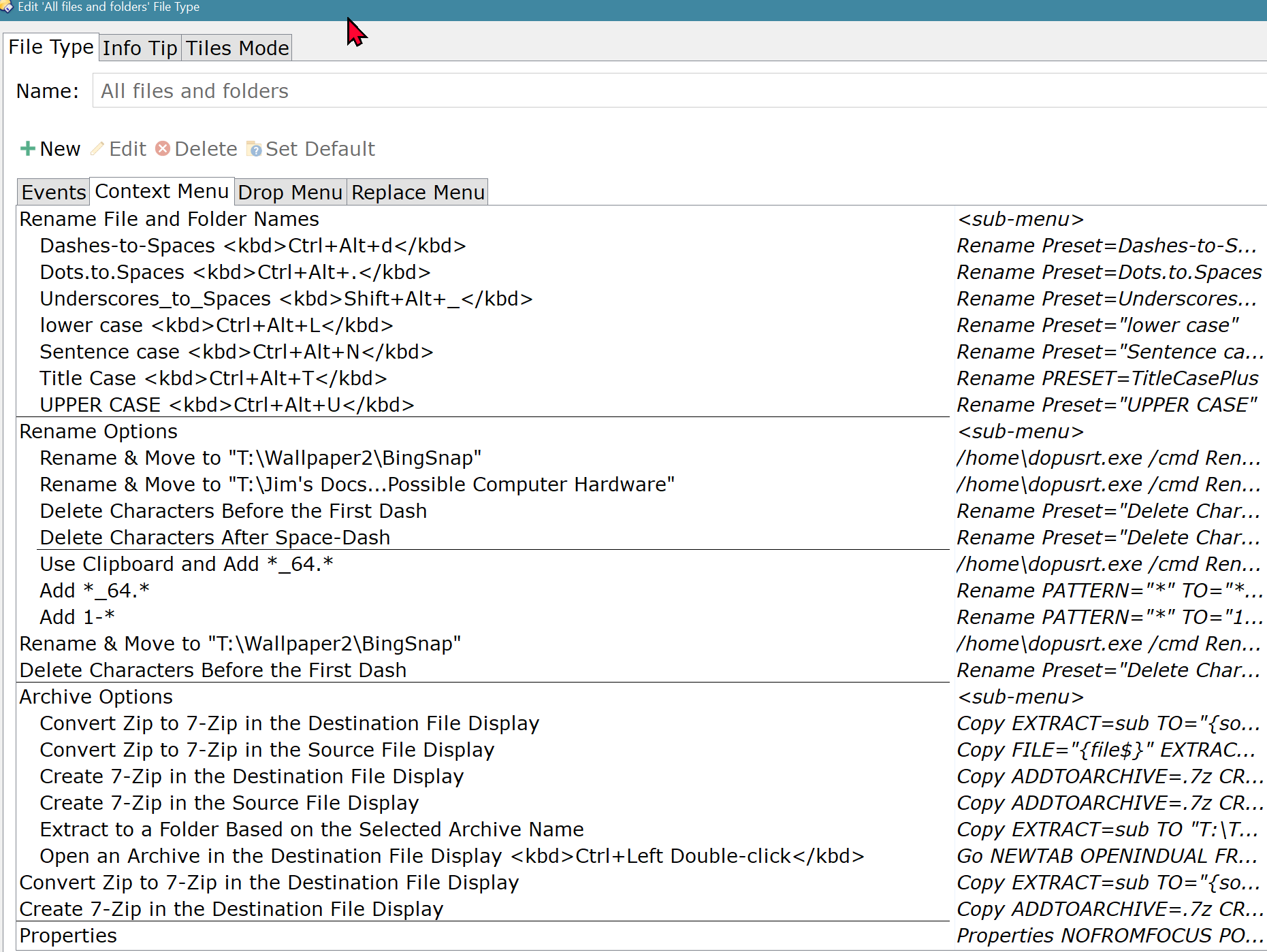Switch to the Events tab
1267x952 pixels.
(54, 192)
